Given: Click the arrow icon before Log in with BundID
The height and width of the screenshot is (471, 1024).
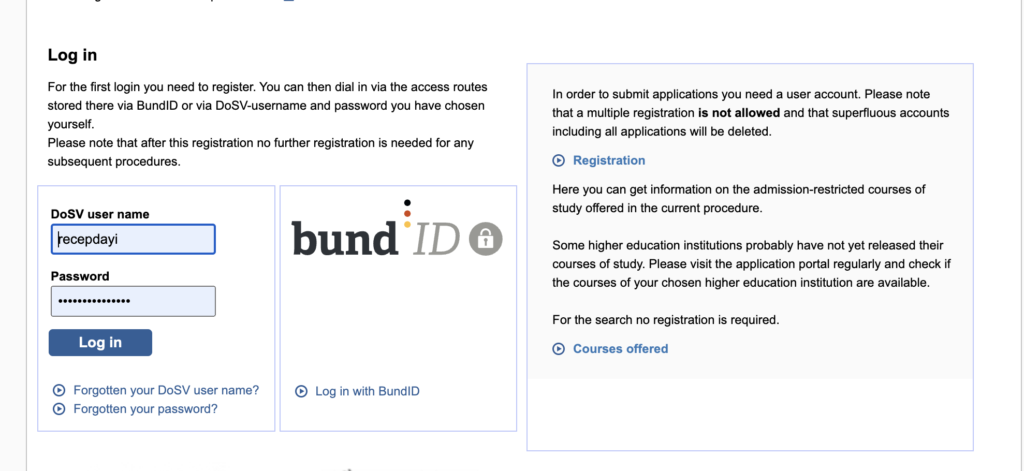Looking at the screenshot, I should pos(301,392).
